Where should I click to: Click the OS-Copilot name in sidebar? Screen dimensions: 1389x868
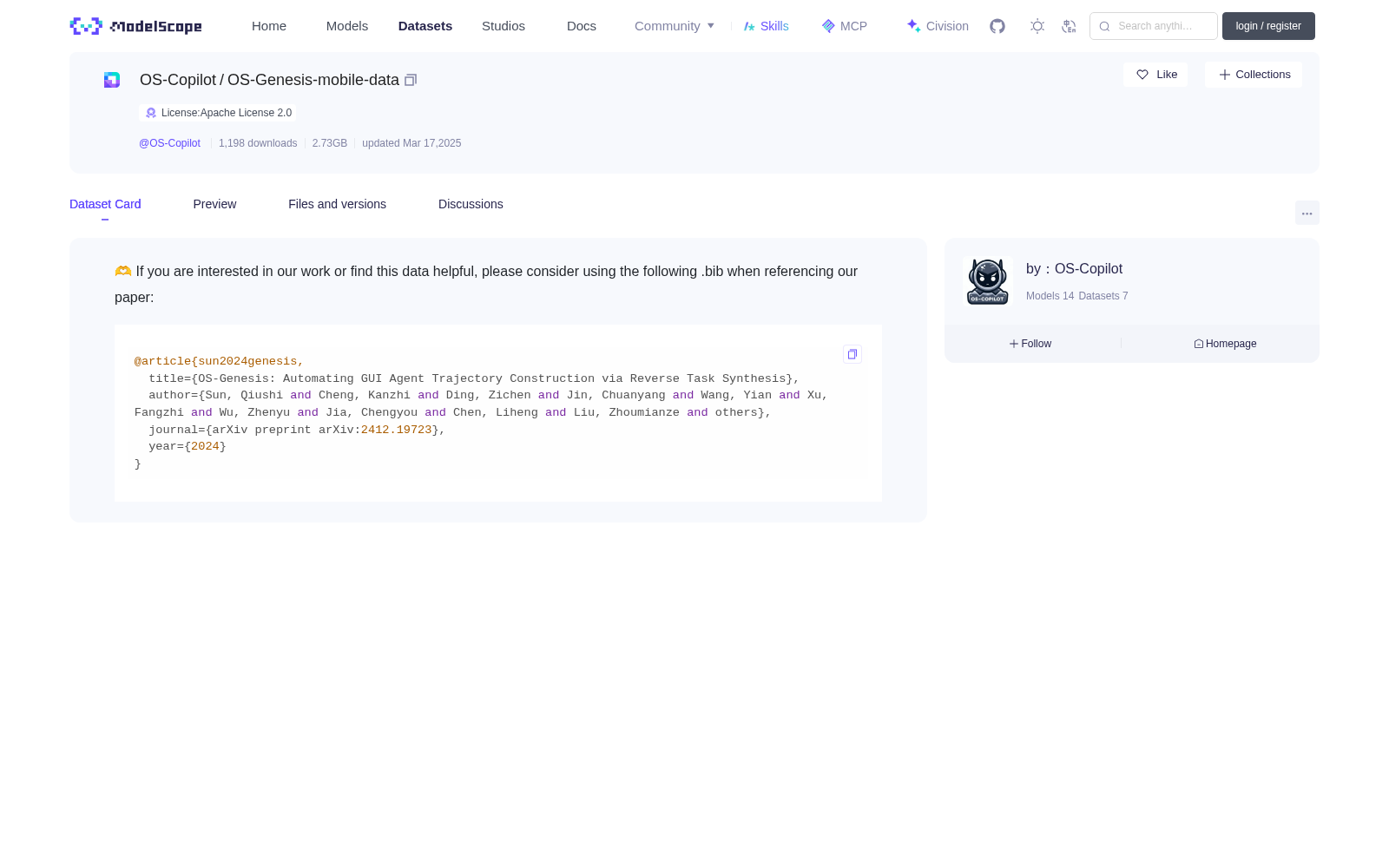point(1088,269)
